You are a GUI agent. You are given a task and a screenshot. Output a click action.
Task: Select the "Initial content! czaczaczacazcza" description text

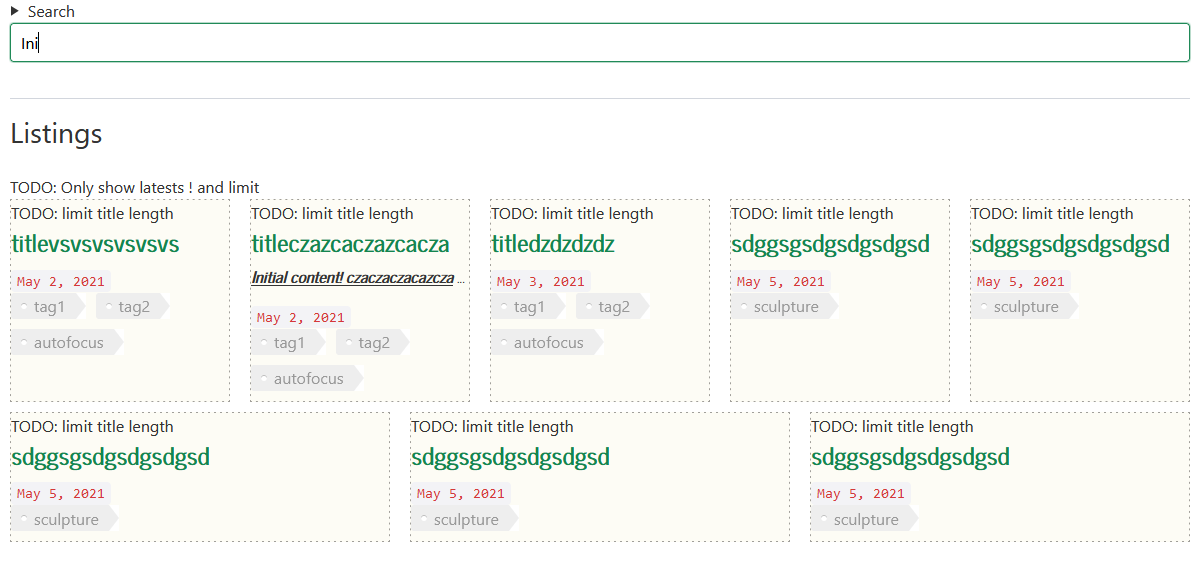[352, 278]
